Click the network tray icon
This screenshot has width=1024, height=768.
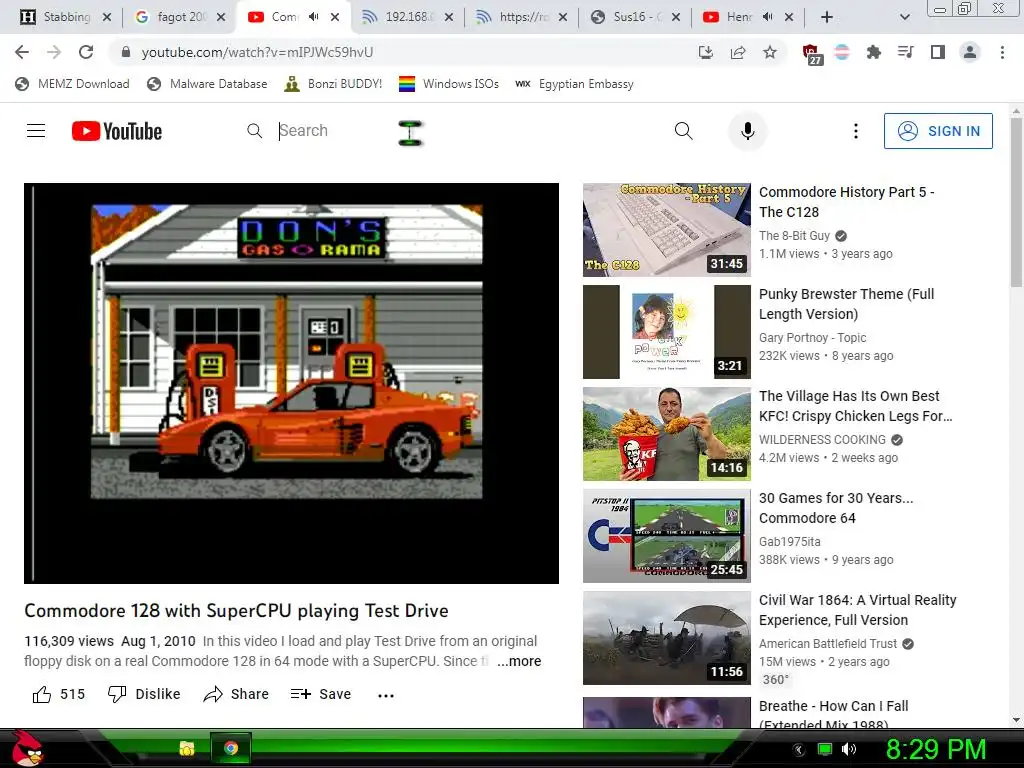(x=825, y=749)
